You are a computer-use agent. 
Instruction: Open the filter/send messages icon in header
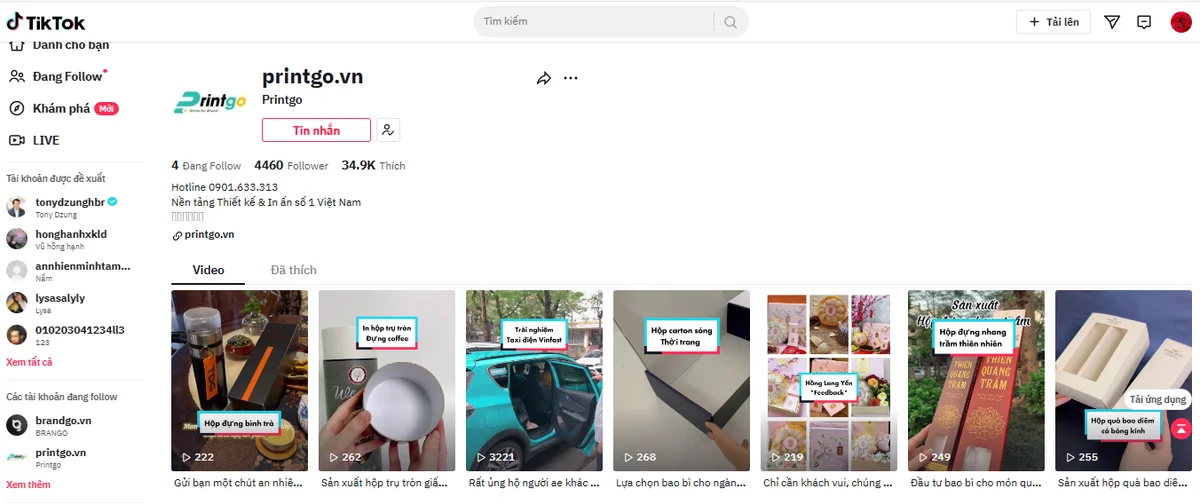[1112, 22]
